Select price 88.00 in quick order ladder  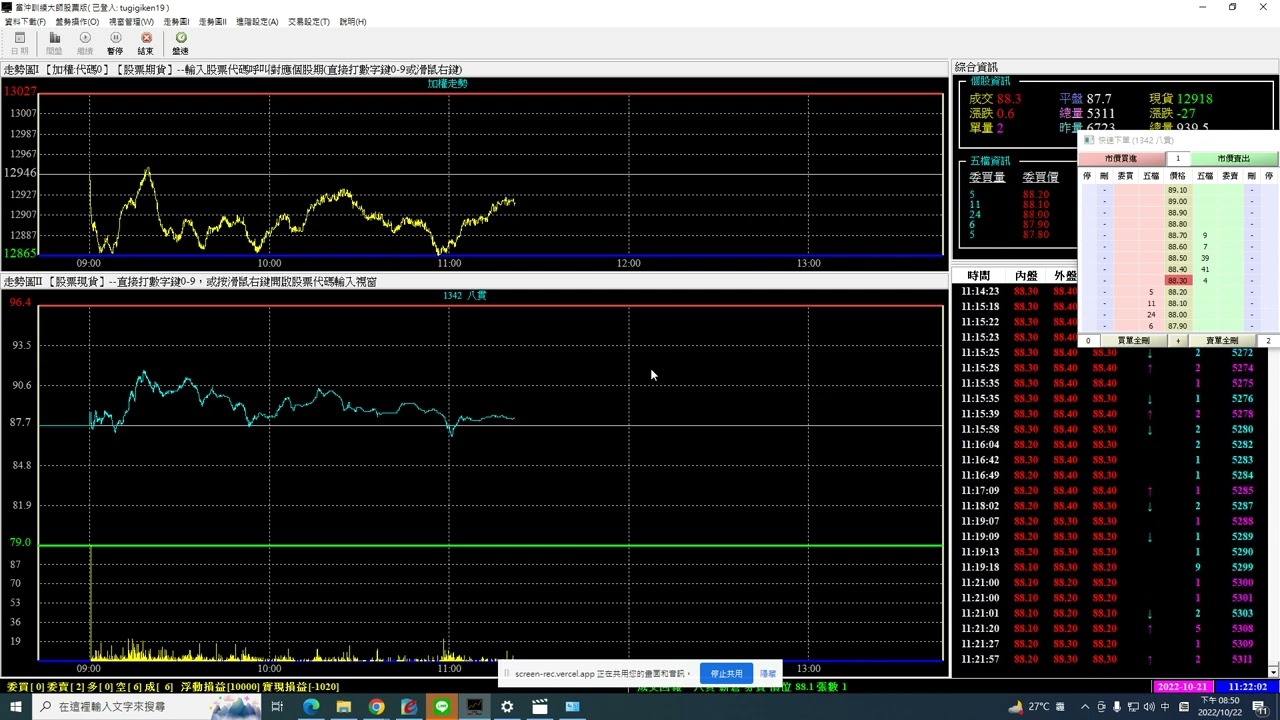click(x=1178, y=315)
